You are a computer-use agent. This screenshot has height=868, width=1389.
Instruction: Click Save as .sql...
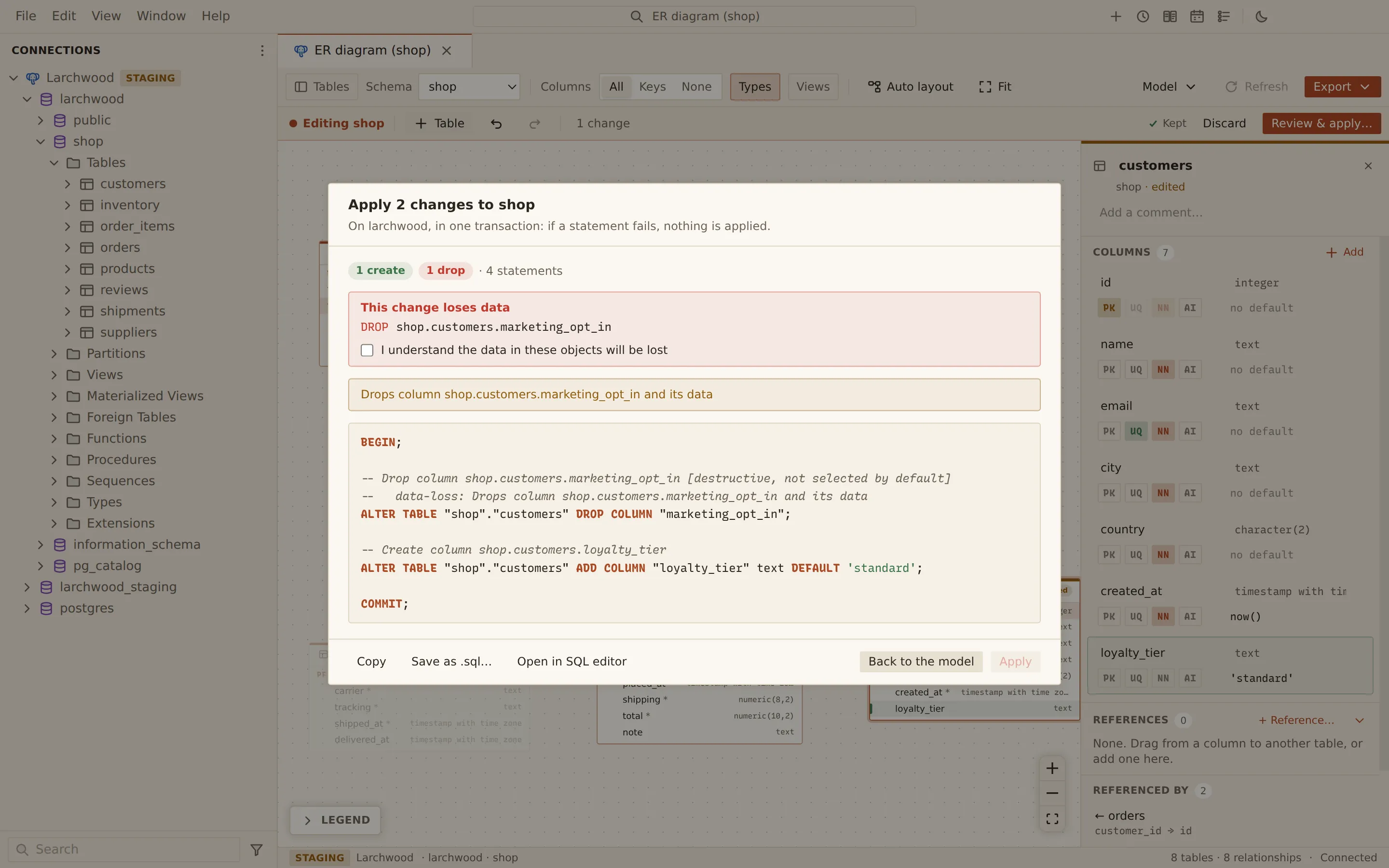click(451, 662)
